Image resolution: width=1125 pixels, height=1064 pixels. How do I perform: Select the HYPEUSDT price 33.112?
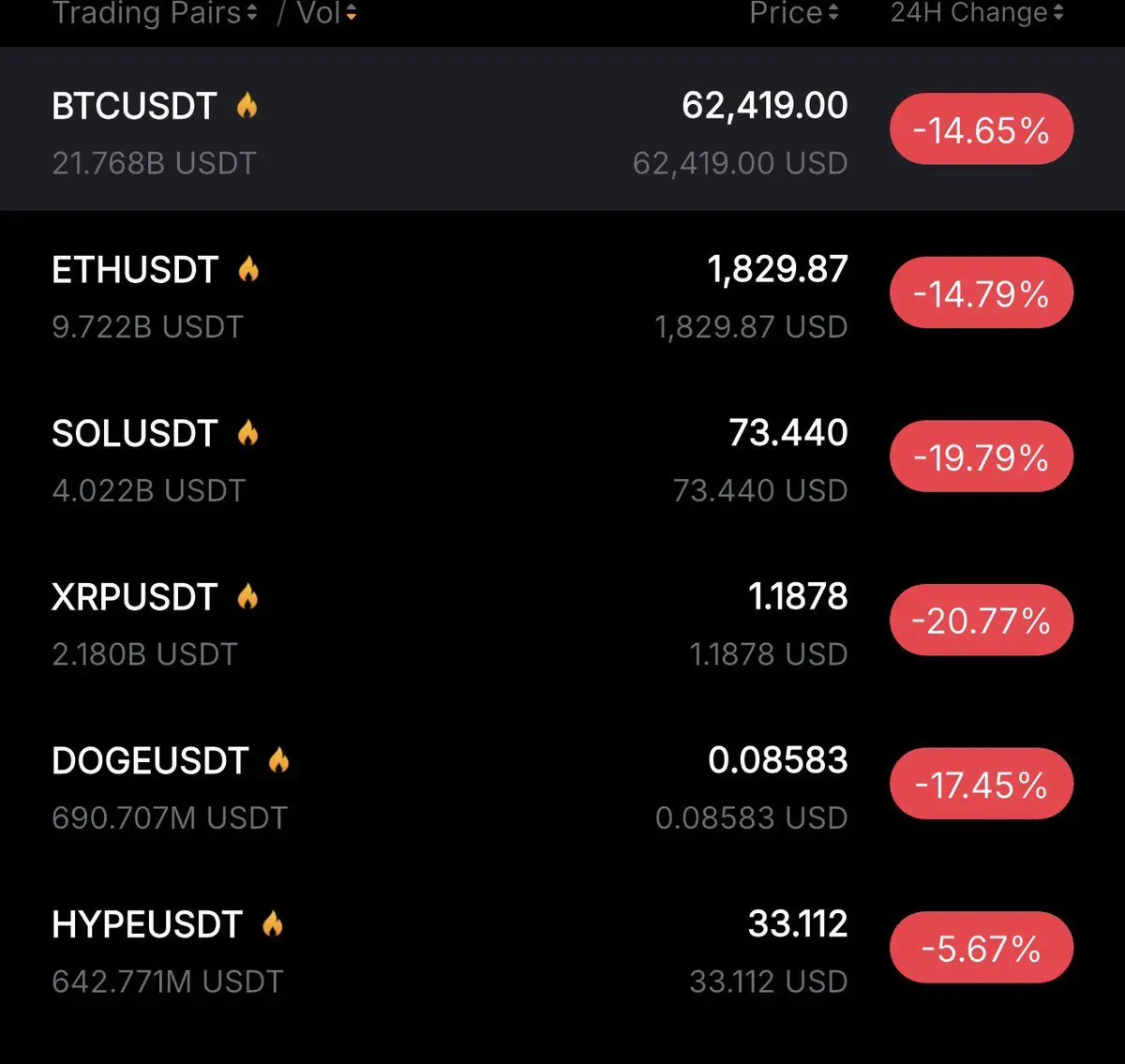[797, 923]
